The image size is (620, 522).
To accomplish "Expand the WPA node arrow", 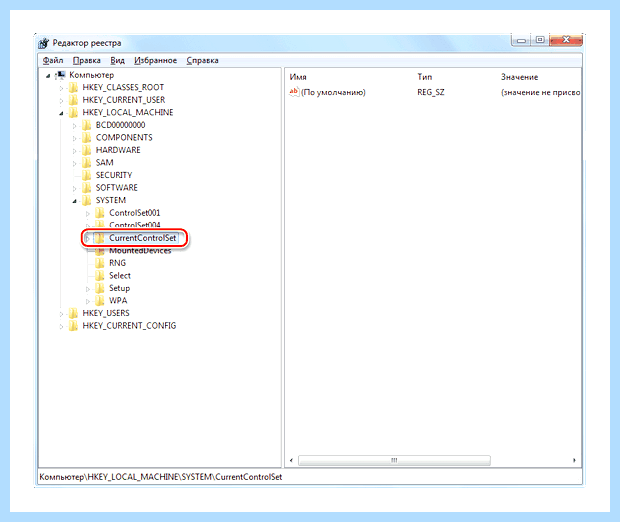I will [x=88, y=301].
